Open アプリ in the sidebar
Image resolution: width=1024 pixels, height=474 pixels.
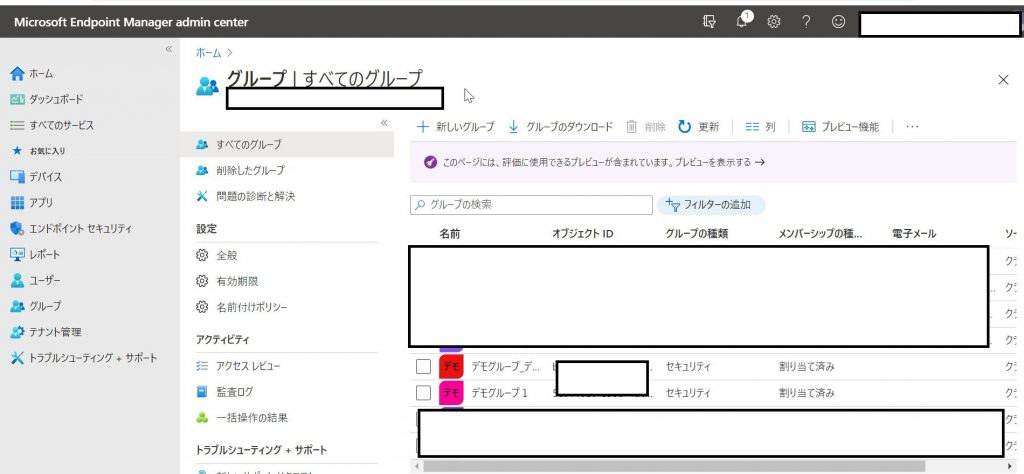(31, 202)
